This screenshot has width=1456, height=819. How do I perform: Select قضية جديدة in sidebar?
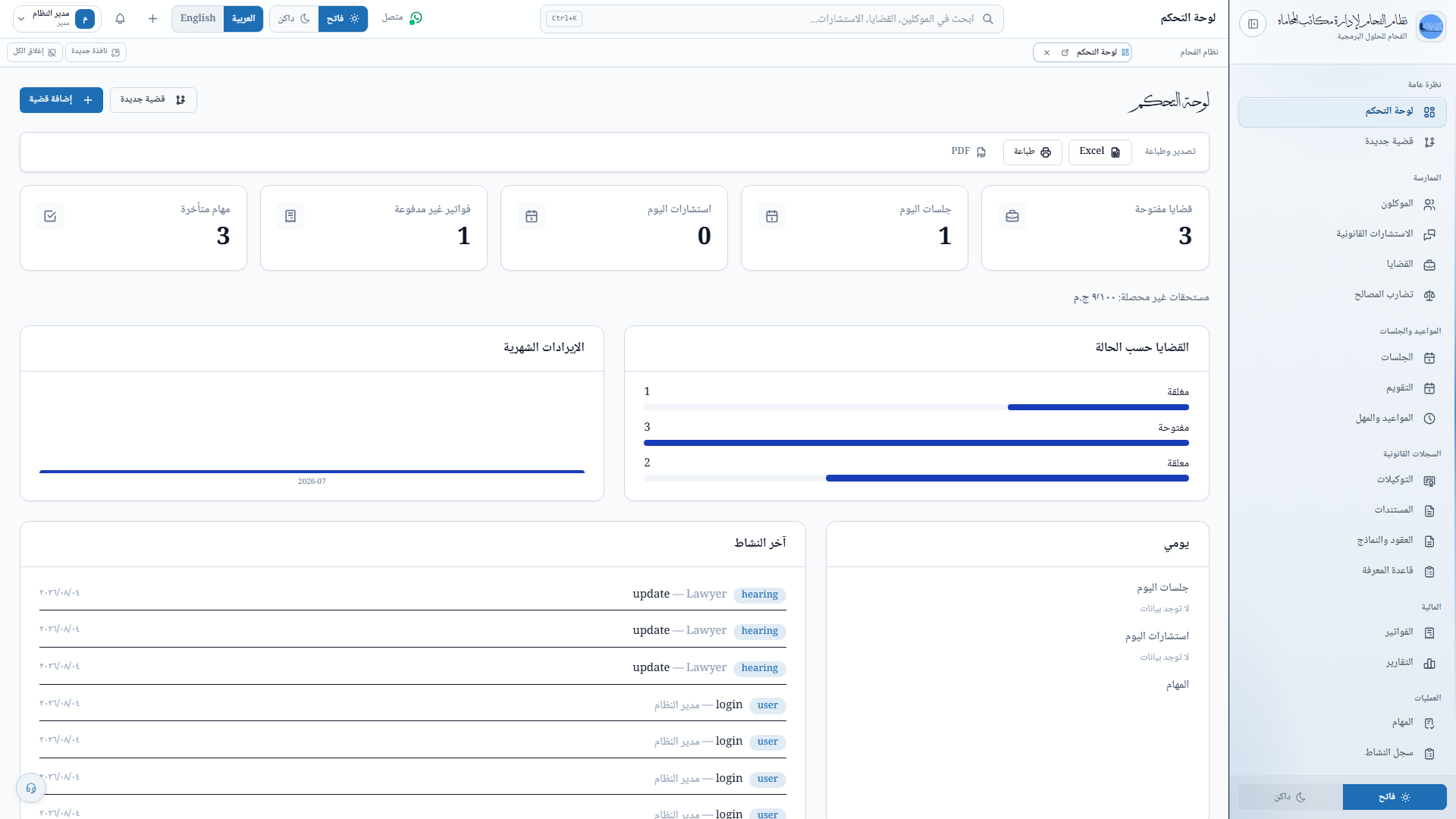[x=1342, y=142]
